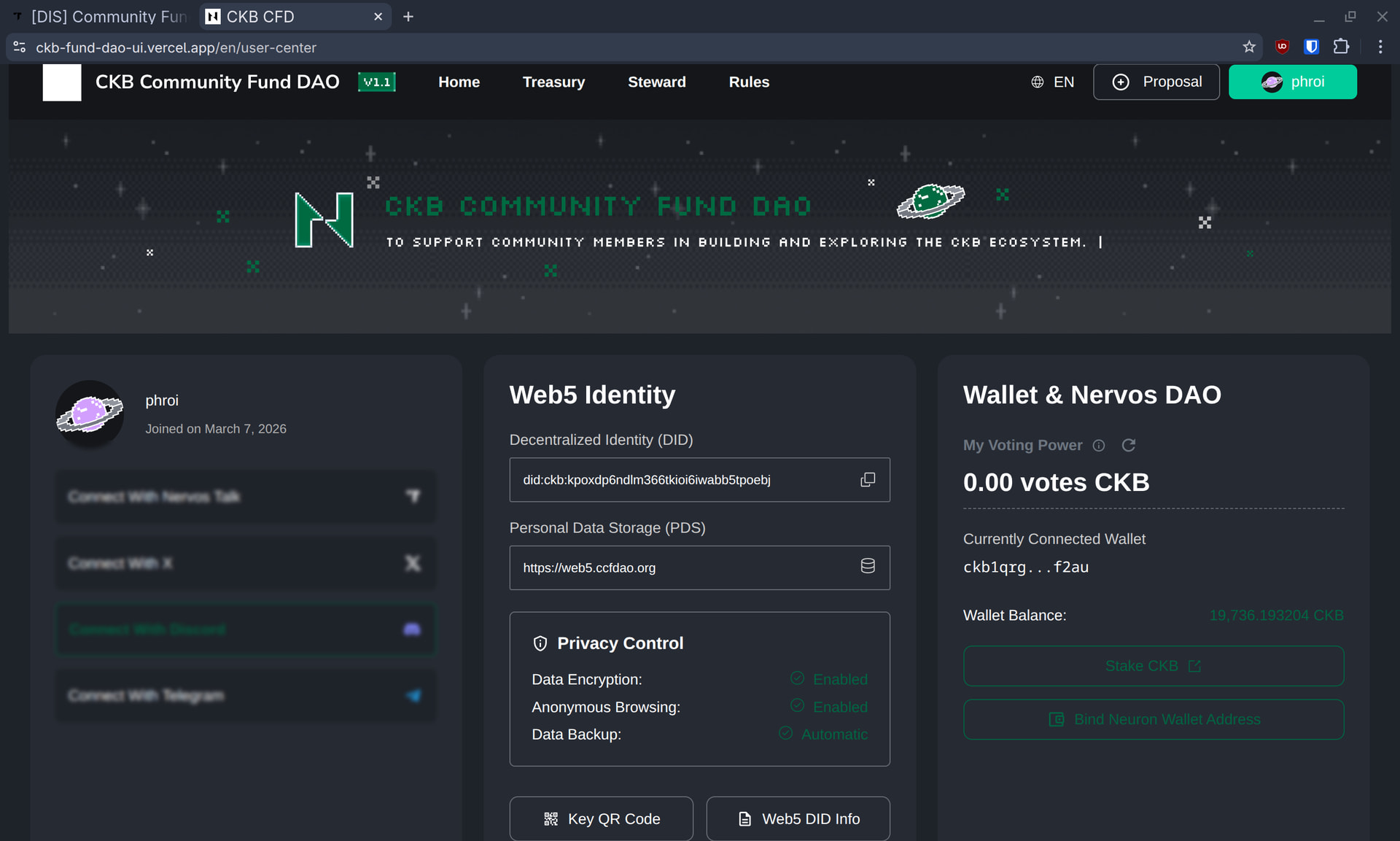The width and height of the screenshot is (1400, 841).
Task: Open the Bitwarden extension icon
Action: (1311, 47)
